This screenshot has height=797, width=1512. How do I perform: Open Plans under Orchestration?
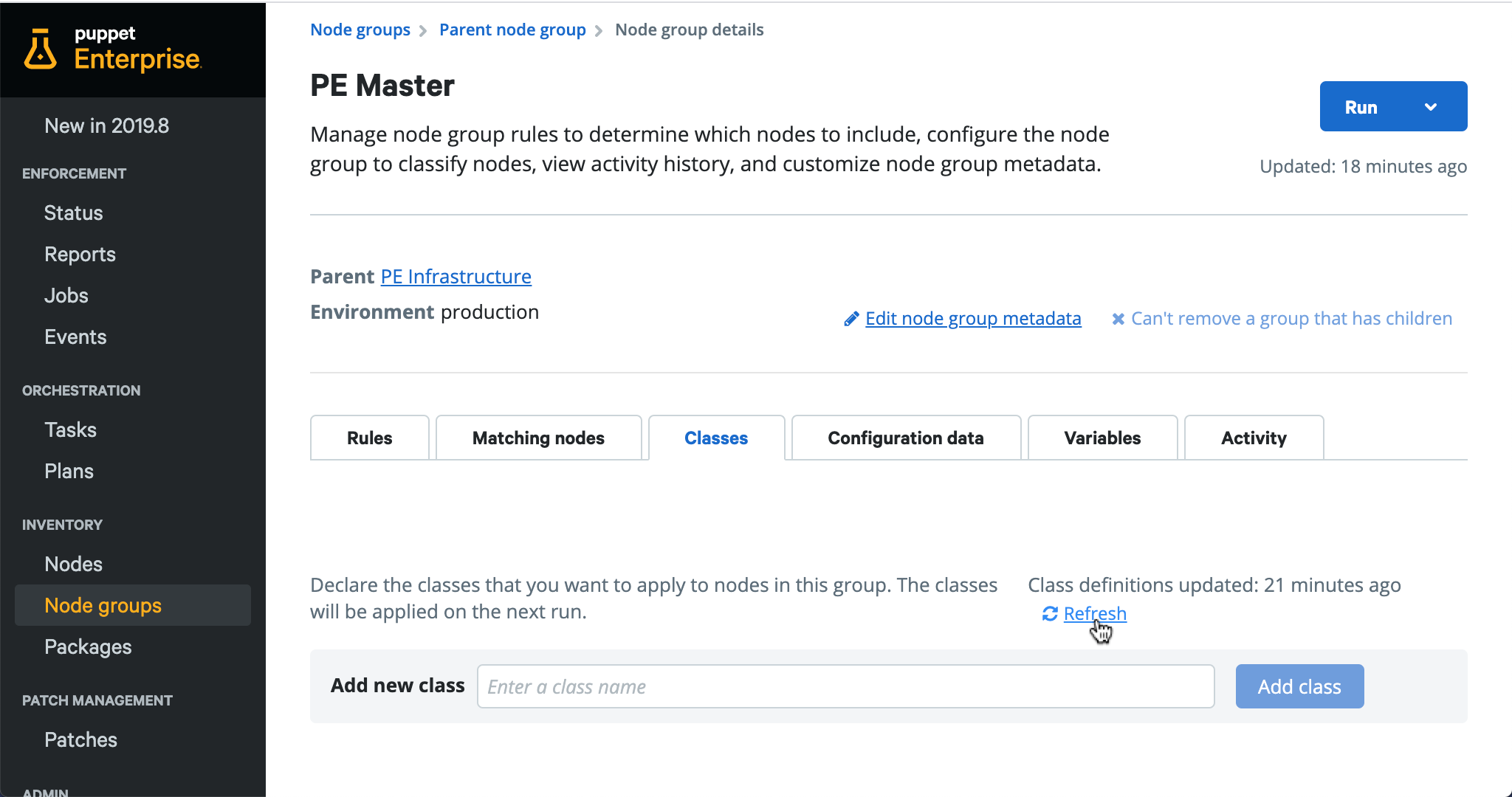[69, 471]
